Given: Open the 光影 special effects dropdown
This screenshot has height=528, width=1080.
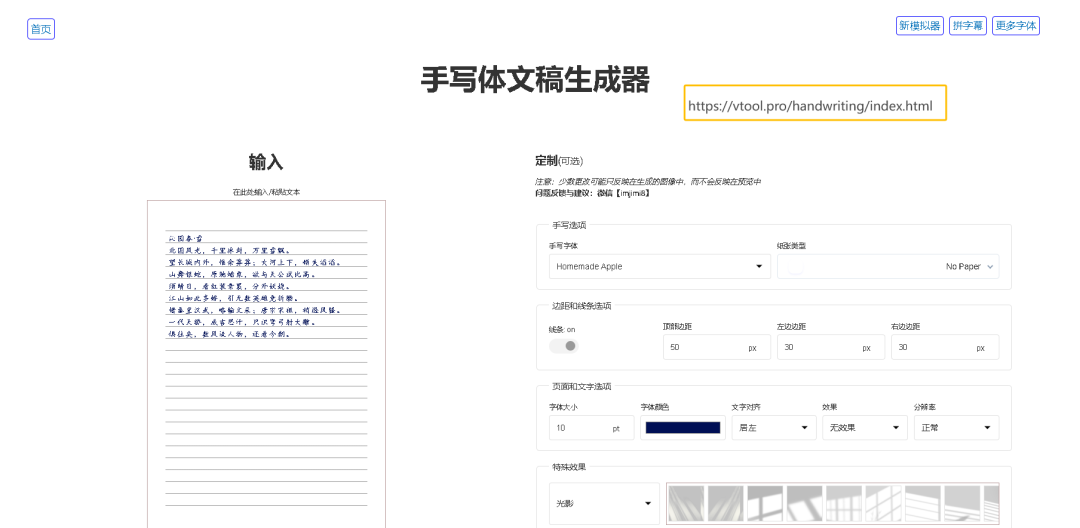Looking at the screenshot, I should (604, 503).
